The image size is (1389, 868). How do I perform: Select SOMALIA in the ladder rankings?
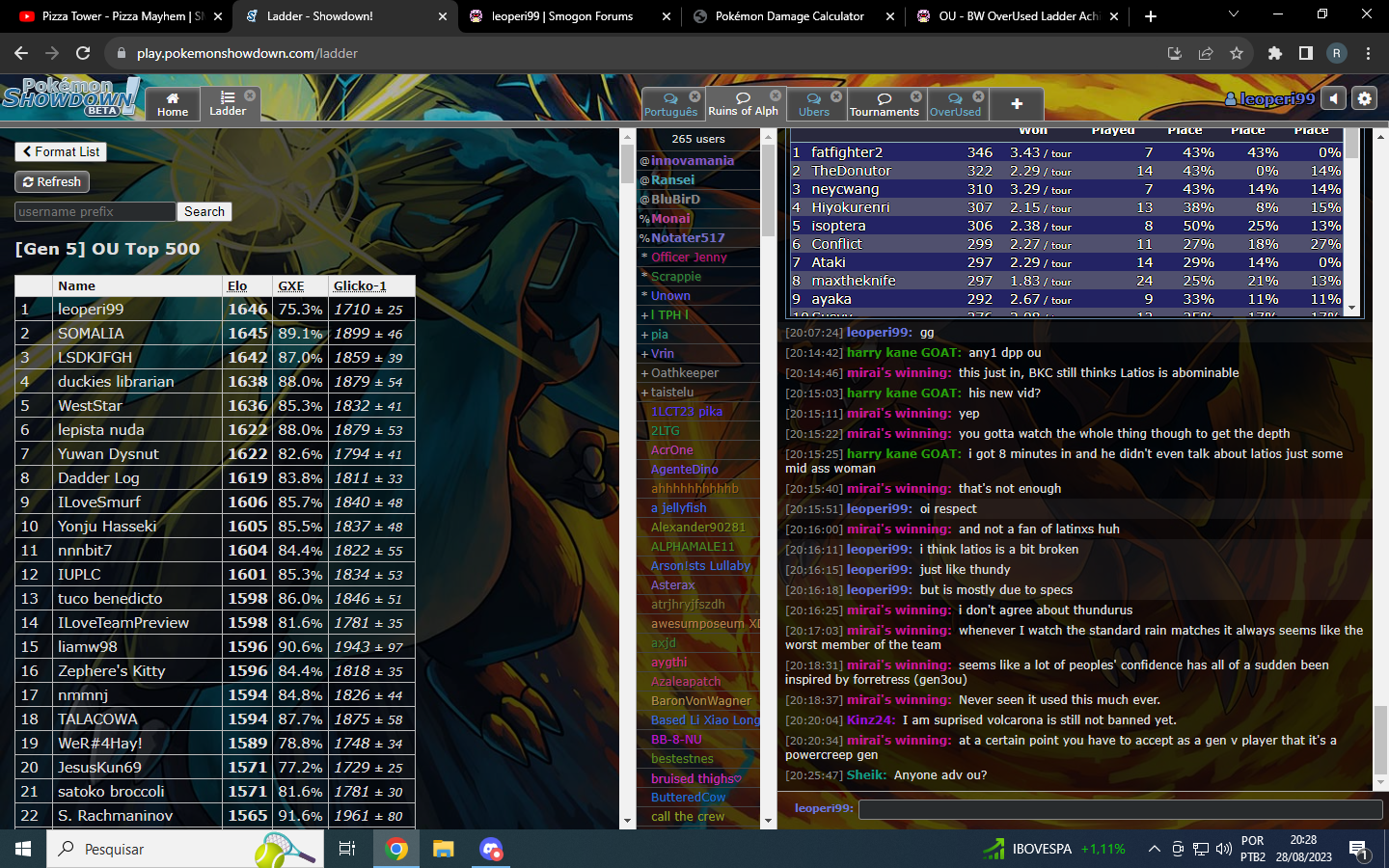pos(91,333)
